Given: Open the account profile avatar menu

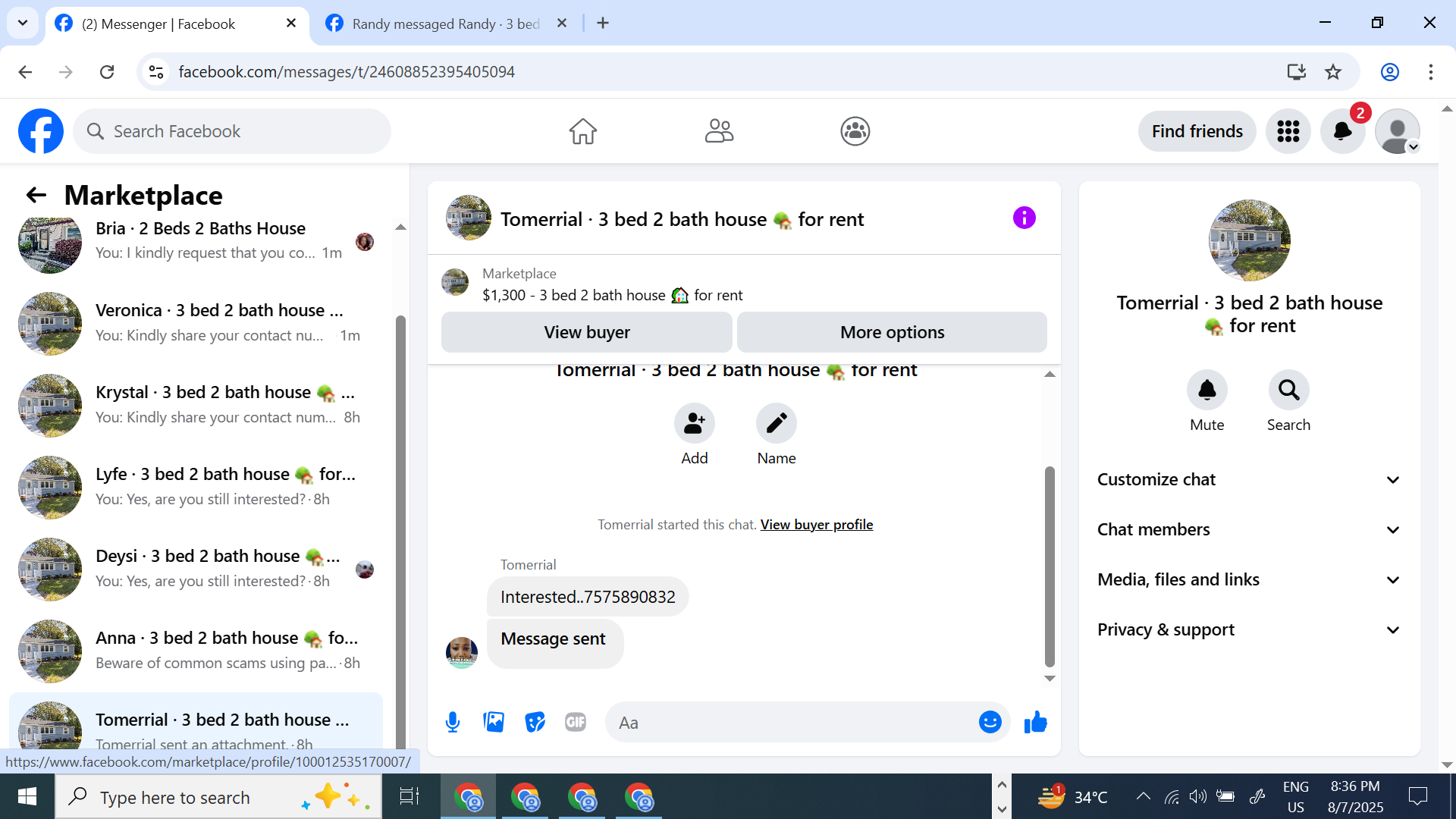Looking at the screenshot, I should 1398,131.
